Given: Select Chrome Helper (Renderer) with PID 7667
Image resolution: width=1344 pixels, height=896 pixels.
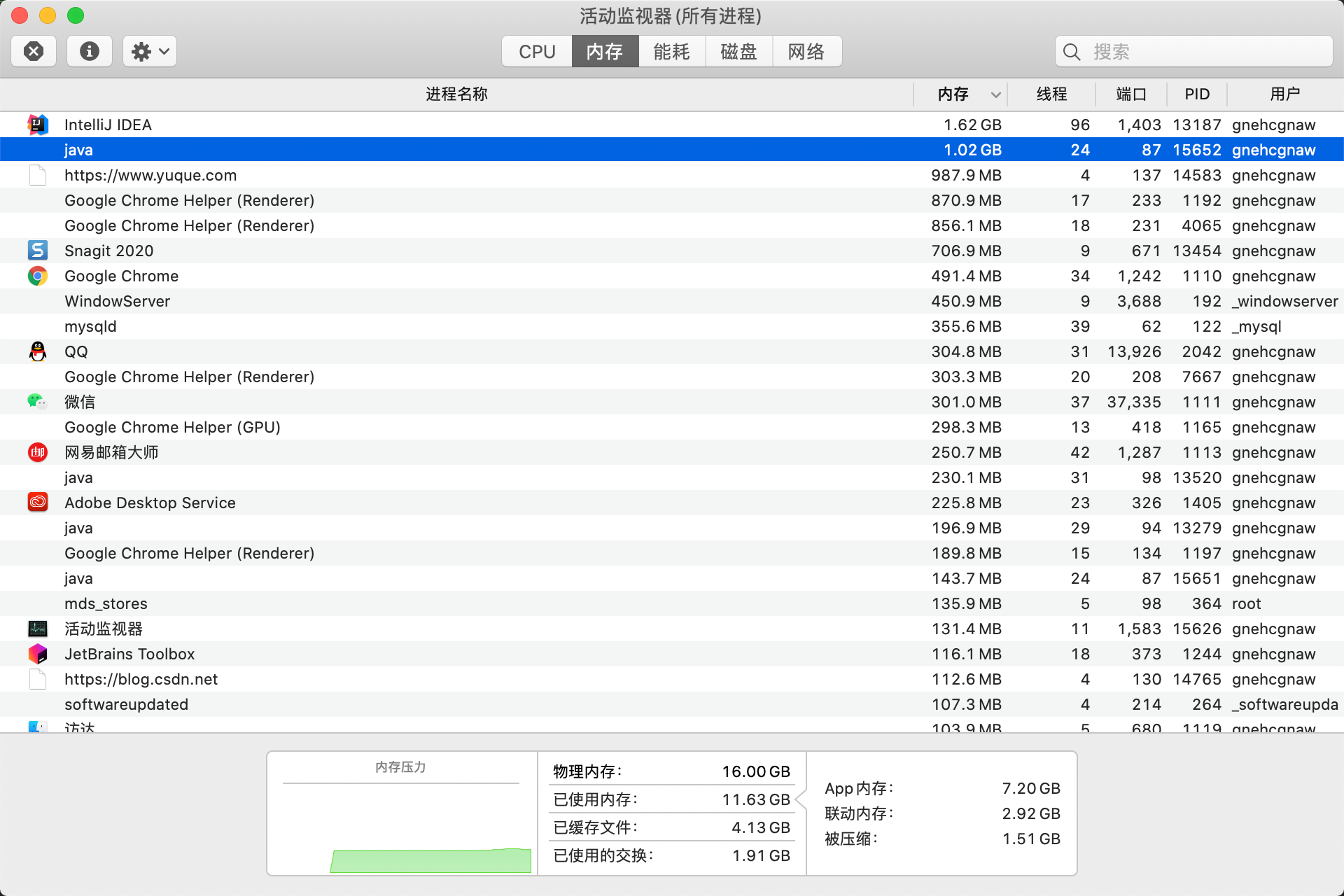Looking at the screenshot, I should click(x=672, y=377).
